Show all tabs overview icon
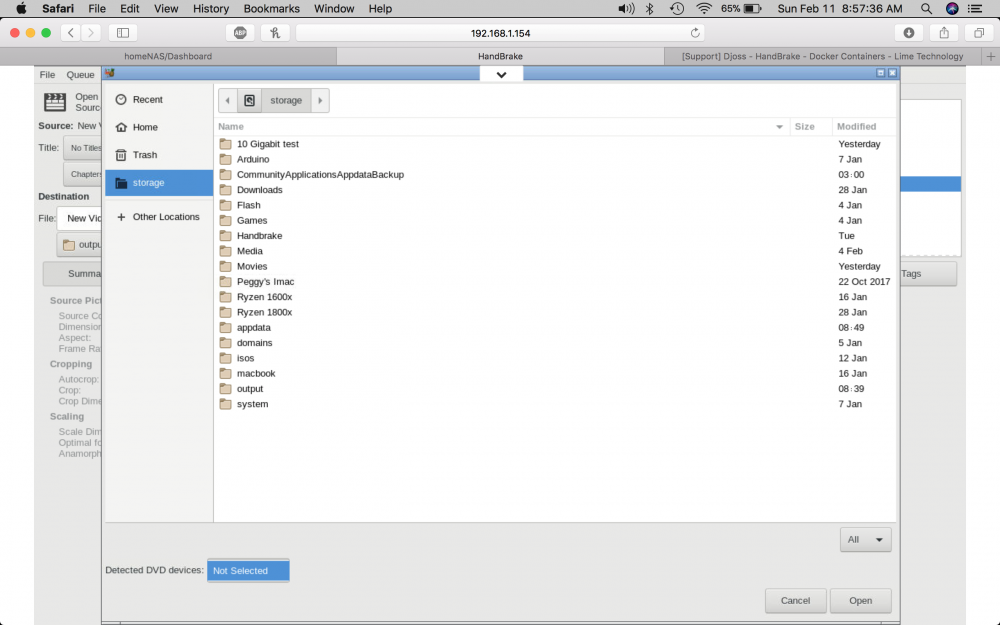This screenshot has width=1000, height=625. point(978,33)
